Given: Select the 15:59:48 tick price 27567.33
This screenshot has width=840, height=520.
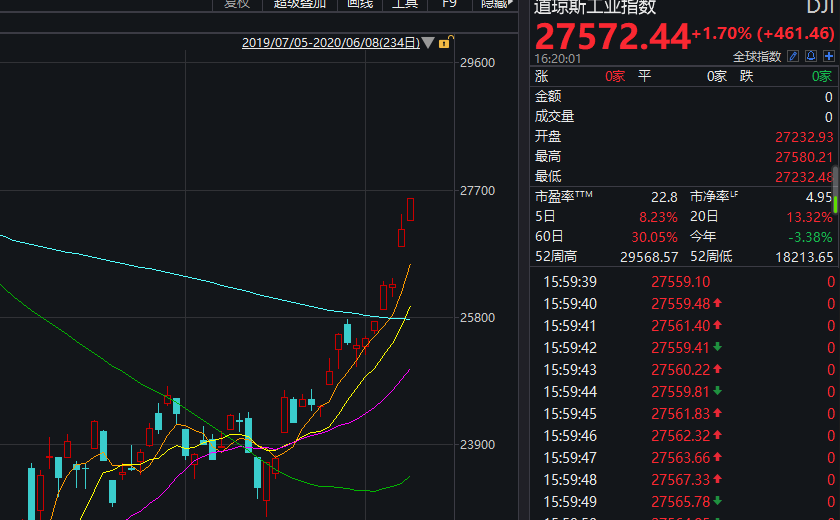Looking at the screenshot, I should [680, 479].
